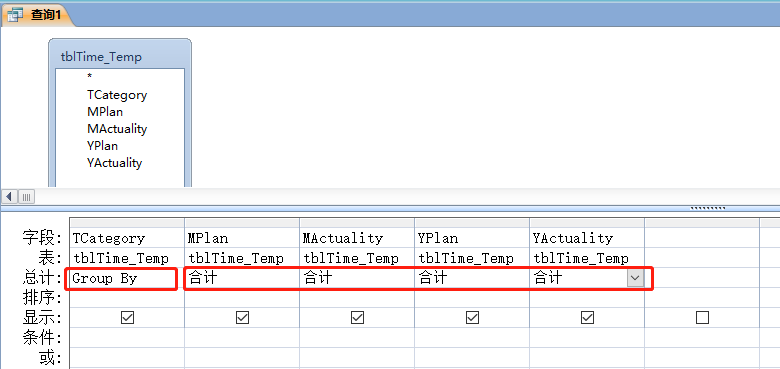Select MPlan in the tblTime_Temp field list
Image resolution: width=780 pixels, height=369 pixels.
[x=105, y=112]
